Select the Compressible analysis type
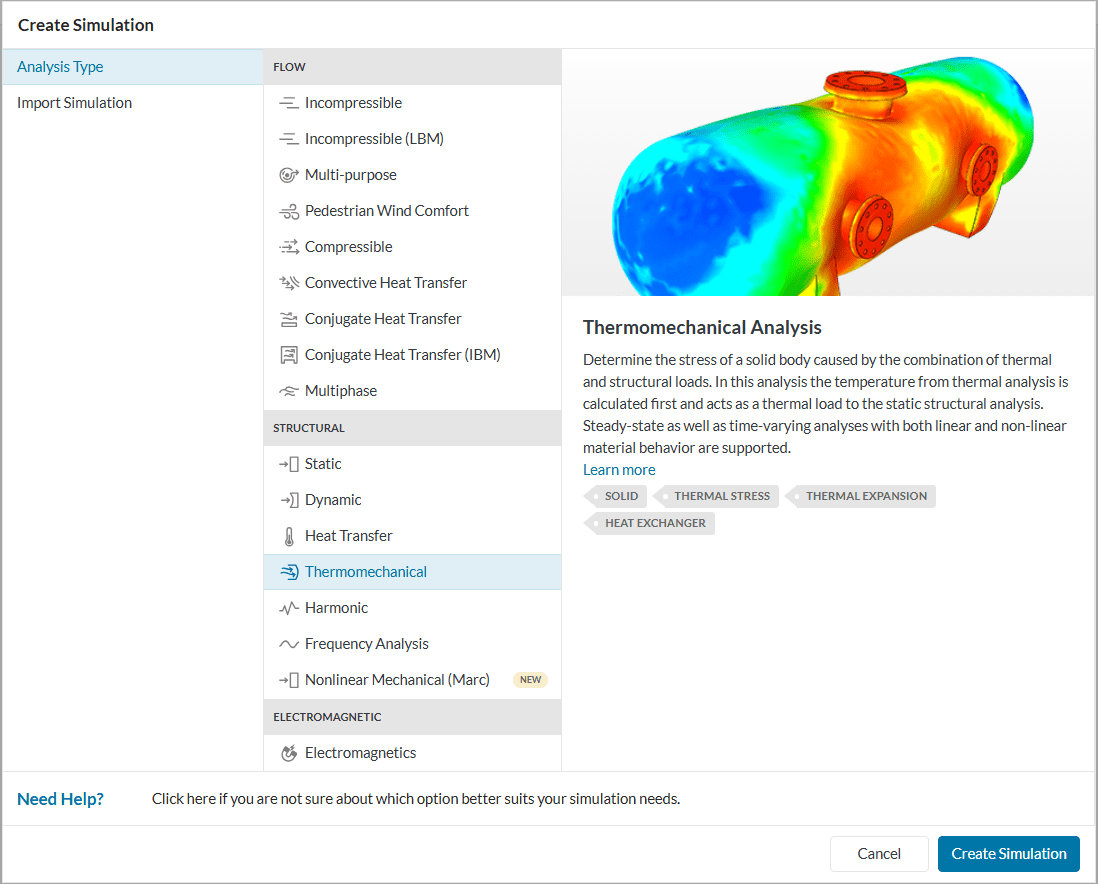The width and height of the screenshot is (1098, 884). click(x=348, y=247)
